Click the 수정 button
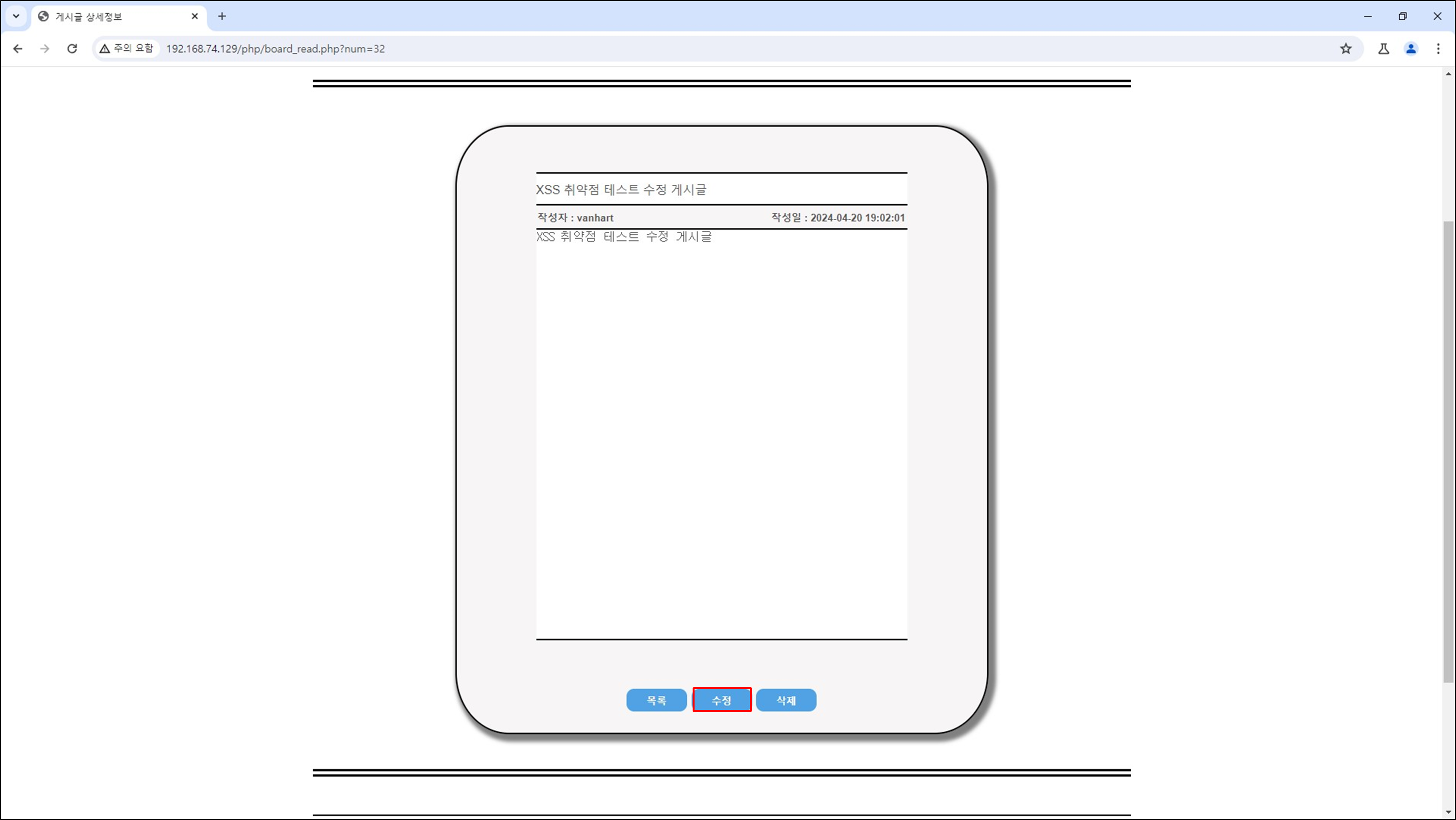This screenshot has width=1456, height=820. [722, 700]
